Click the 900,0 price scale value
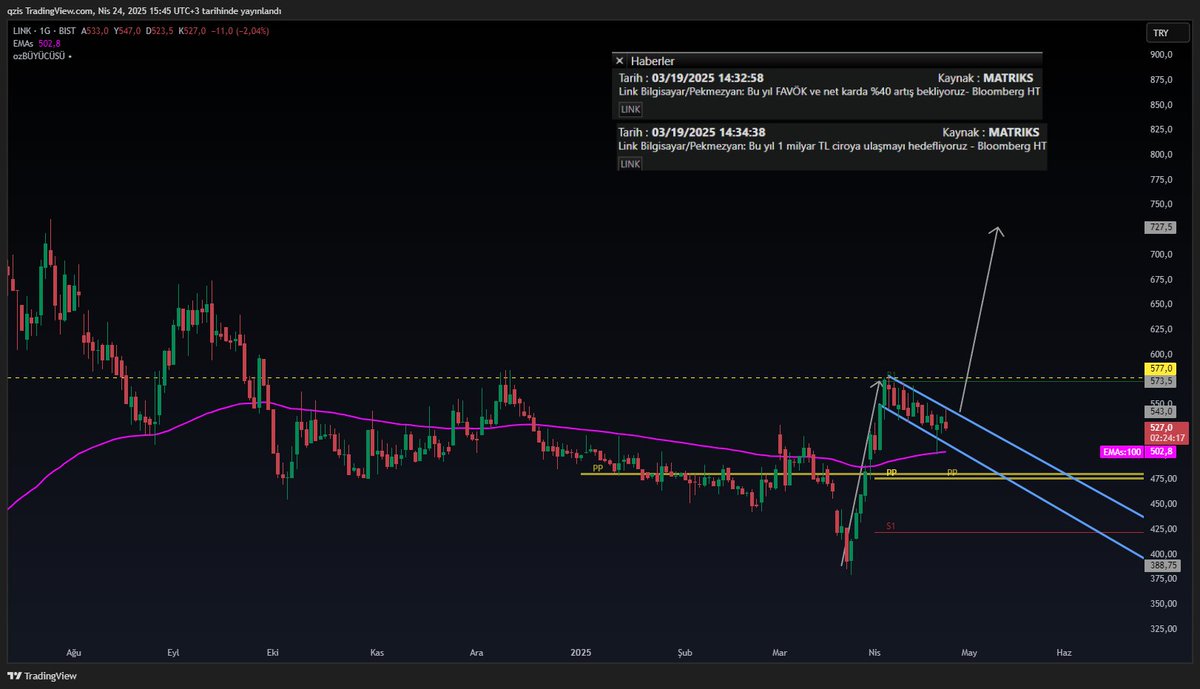The image size is (1200, 689). point(1160,55)
